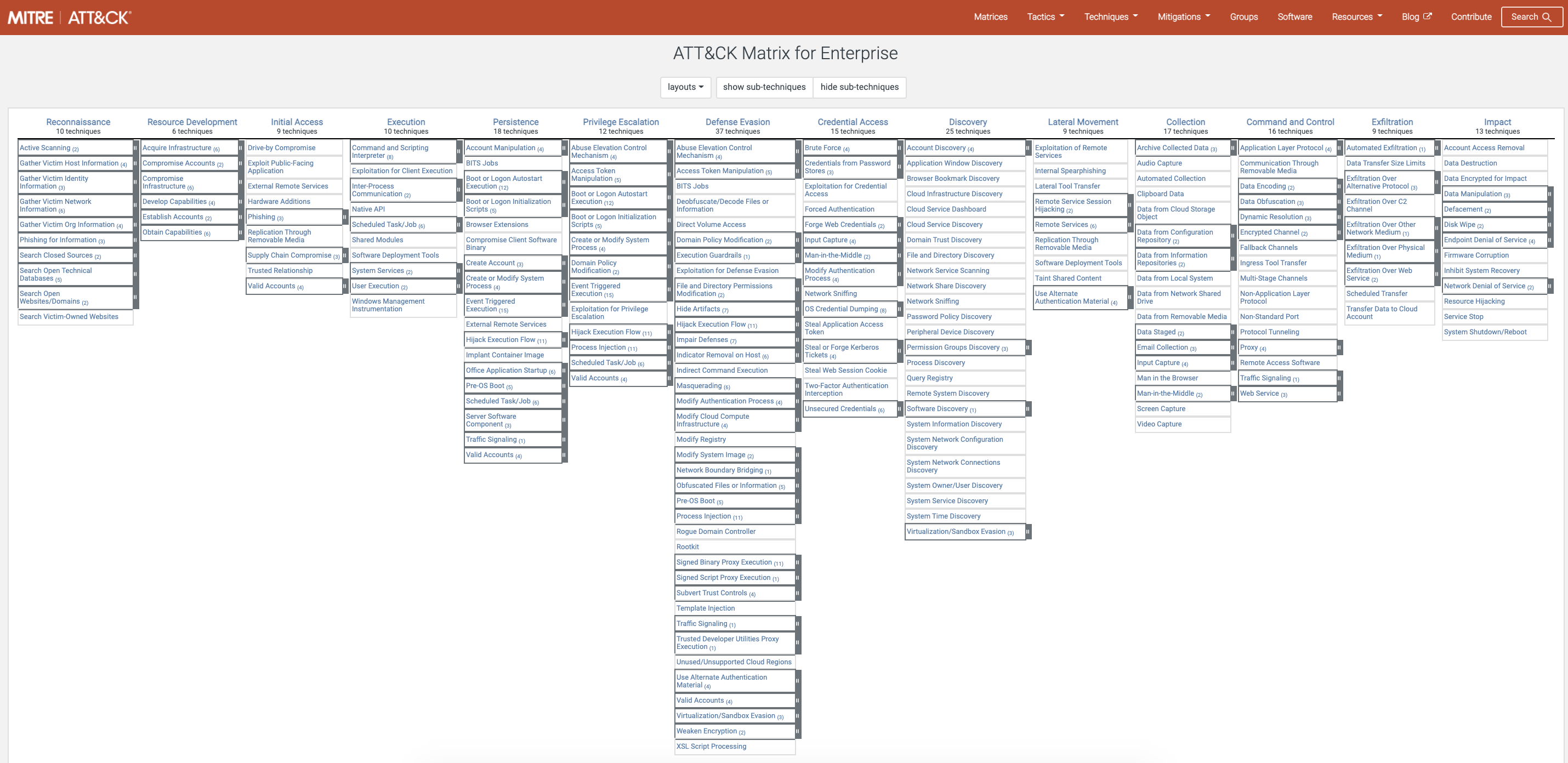Expand handle beside Proxy in Command and Control
Viewport: 1568px width, 763px height.
pos(1340,348)
